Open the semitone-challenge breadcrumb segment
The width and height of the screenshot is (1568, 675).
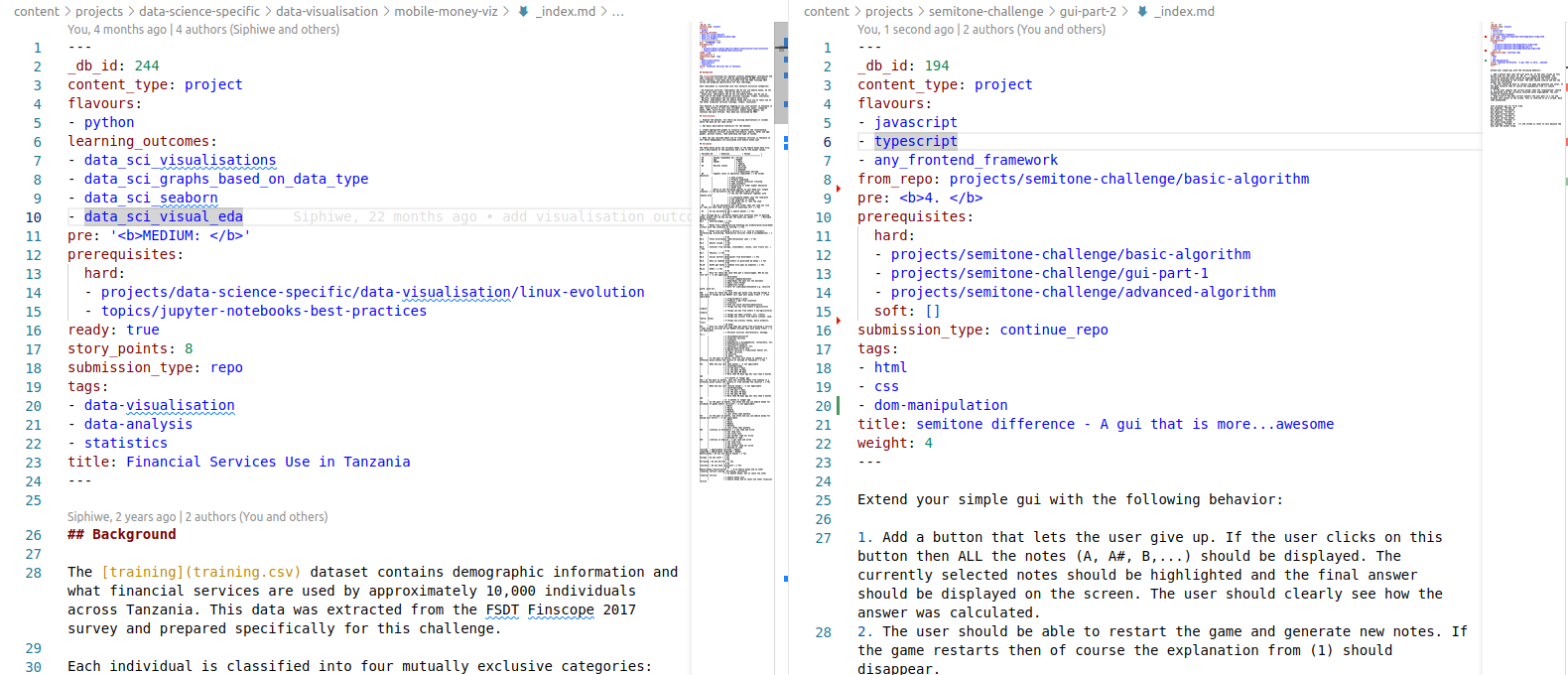(985, 12)
